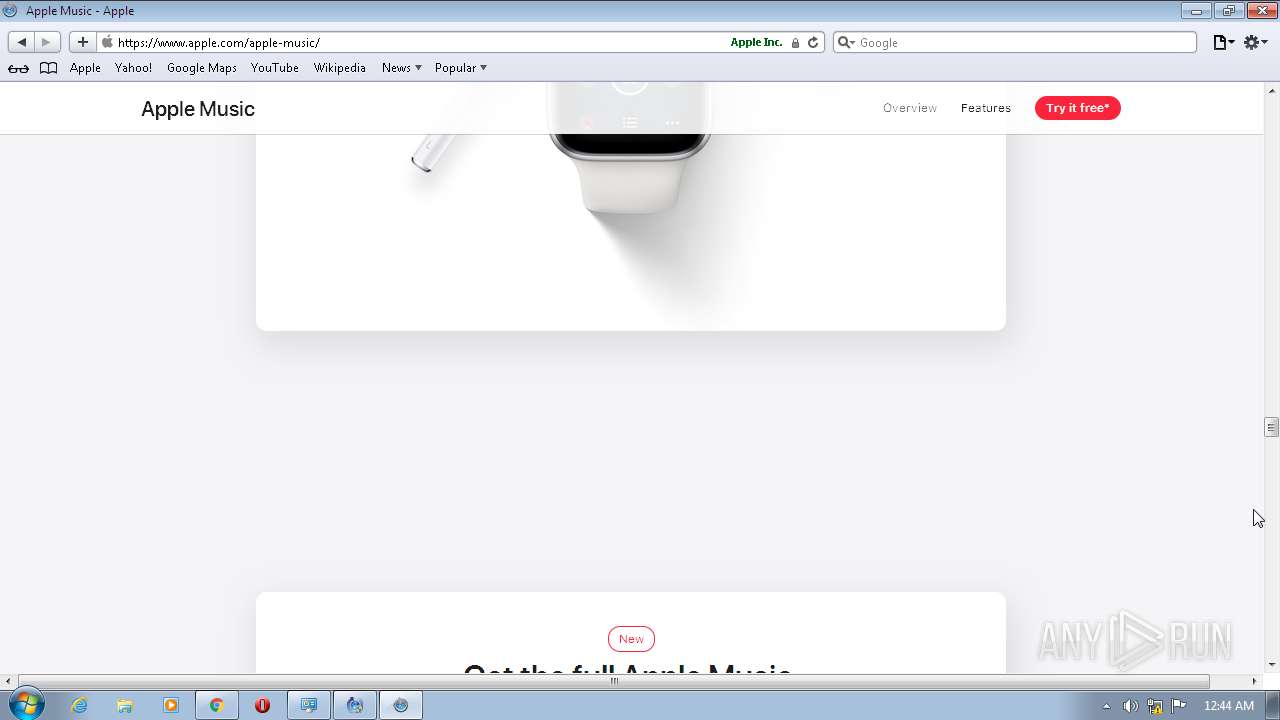Switch to the Overview tab
The image size is (1280, 720).
910,108
